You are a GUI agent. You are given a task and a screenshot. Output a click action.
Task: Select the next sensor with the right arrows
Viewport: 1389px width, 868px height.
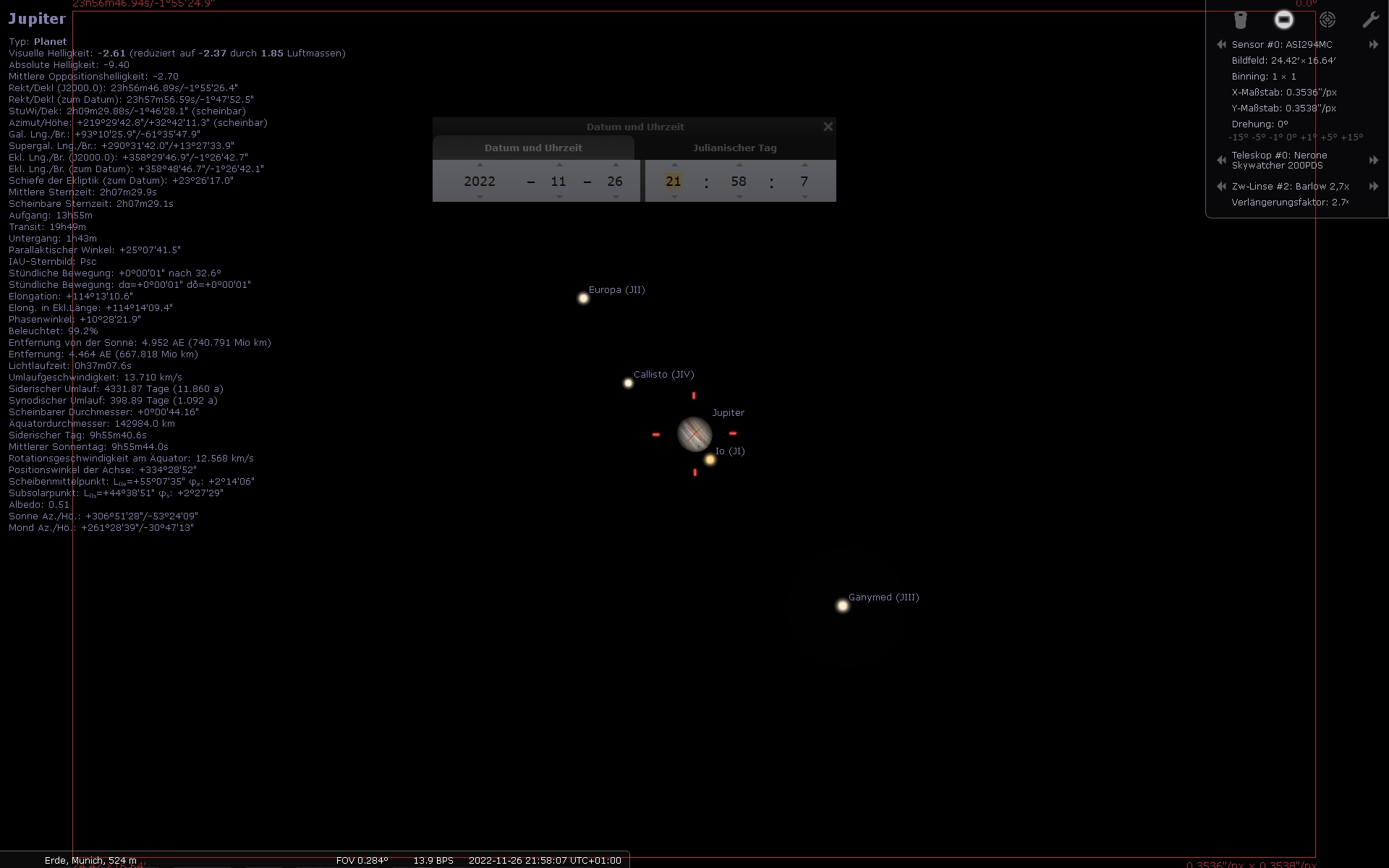click(1373, 44)
